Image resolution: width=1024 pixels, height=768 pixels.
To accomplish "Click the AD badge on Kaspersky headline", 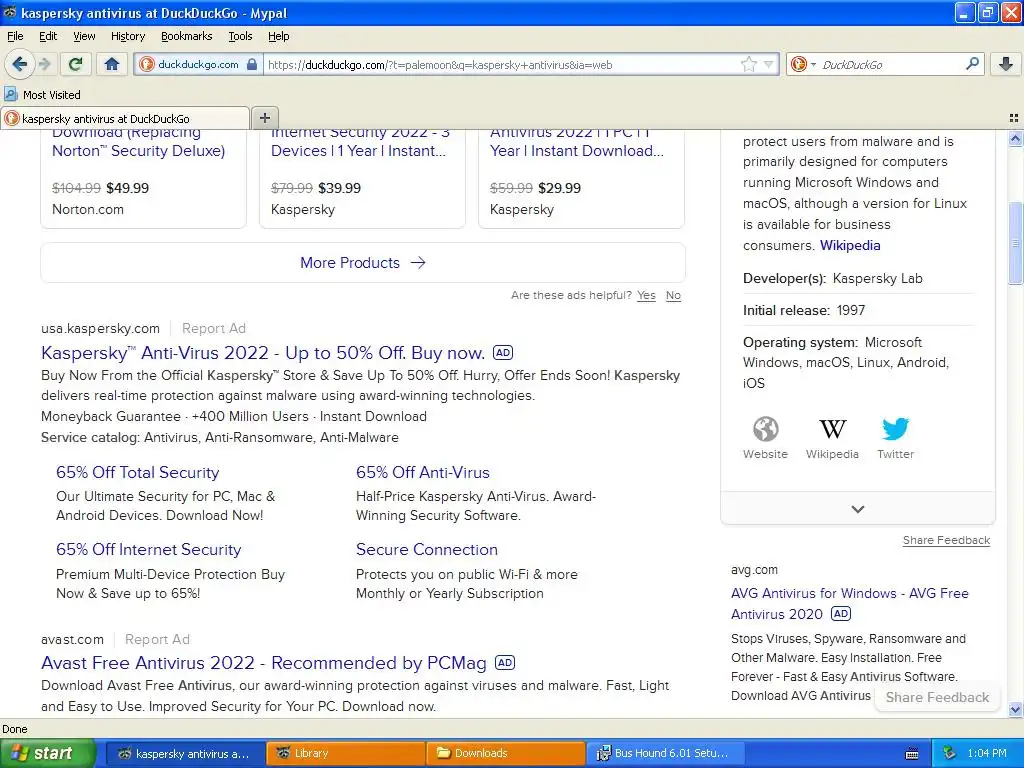I will point(503,353).
